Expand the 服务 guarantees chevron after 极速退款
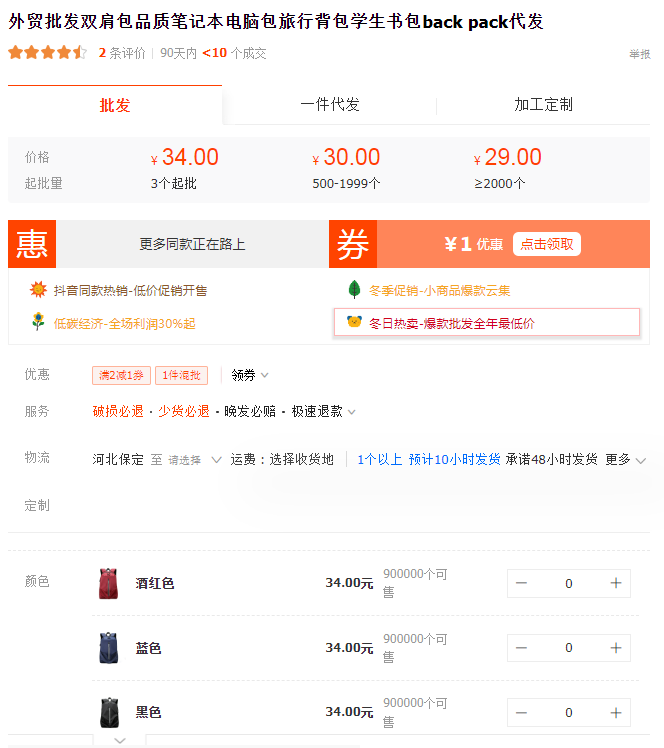Screen dimensions: 664x748 (x=352, y=412)
